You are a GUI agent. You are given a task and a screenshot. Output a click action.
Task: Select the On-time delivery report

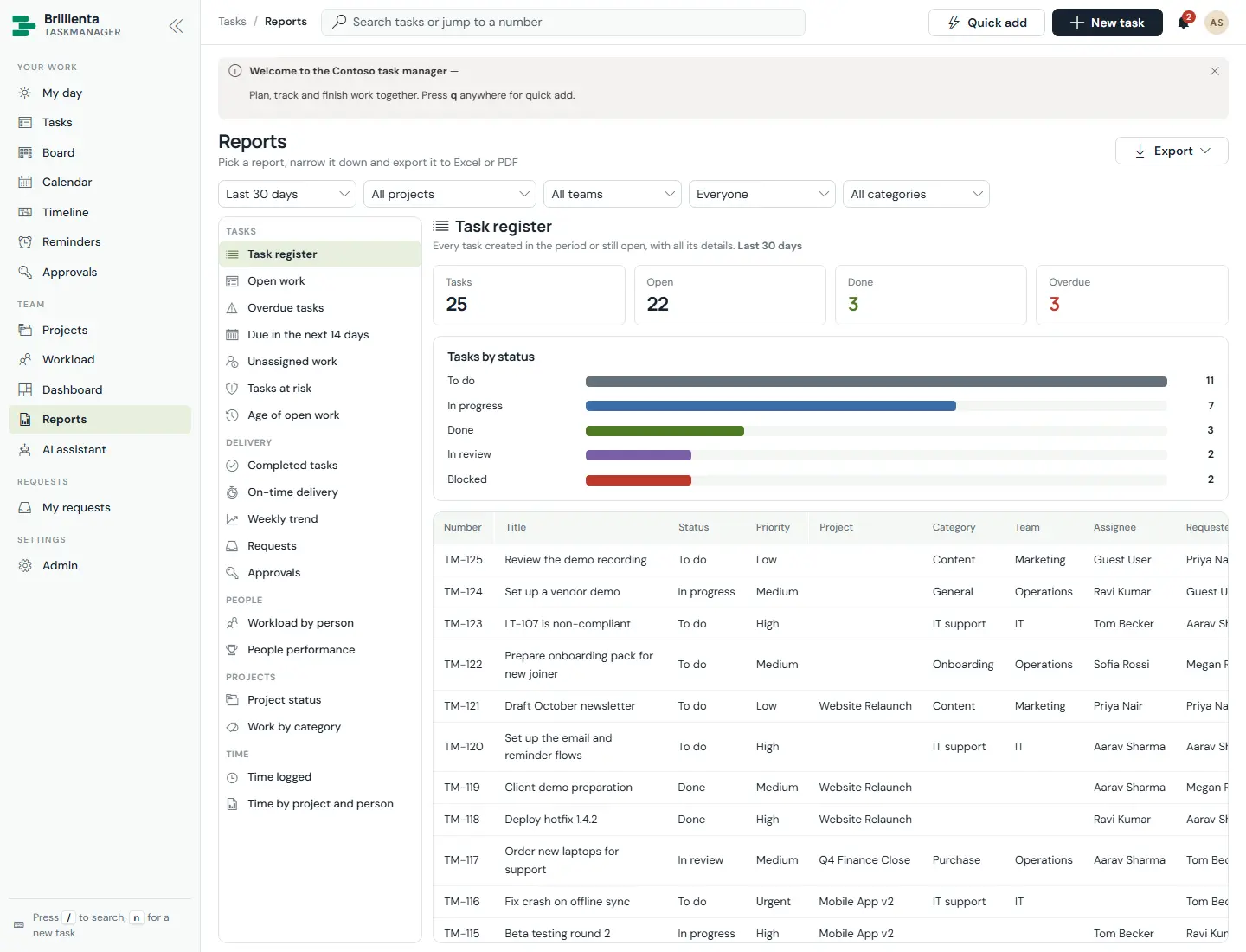(x=320, y=492)
